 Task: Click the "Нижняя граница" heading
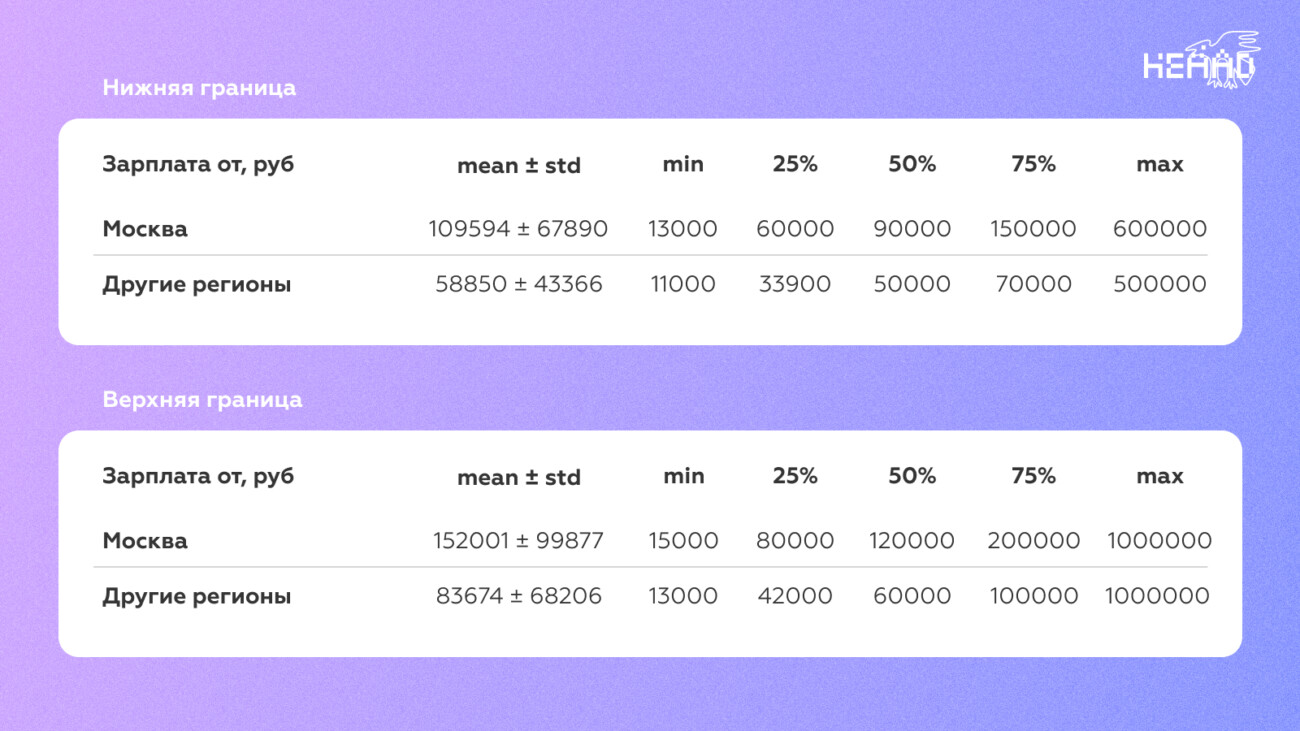pos(199,88)
